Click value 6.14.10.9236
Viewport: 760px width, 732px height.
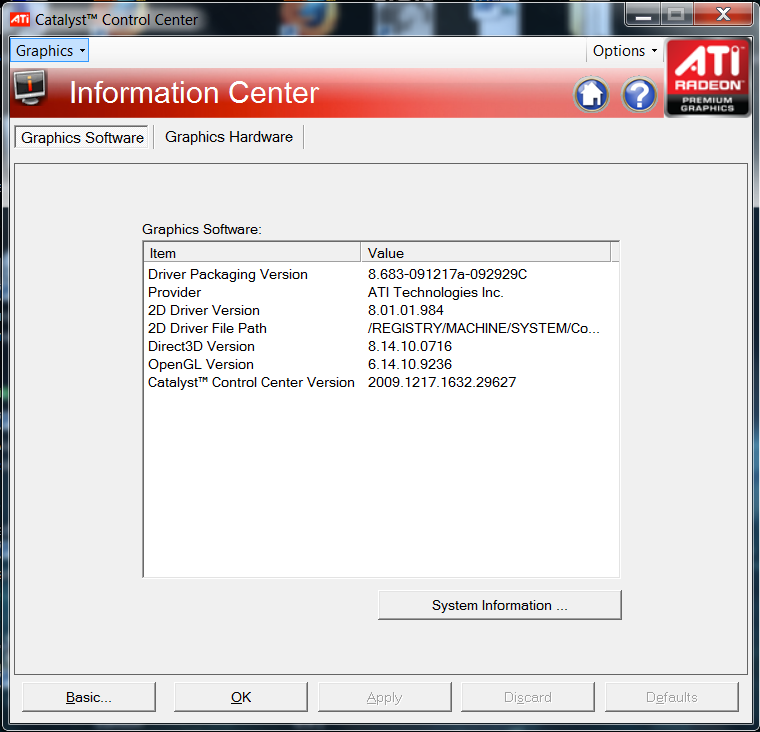410,364
